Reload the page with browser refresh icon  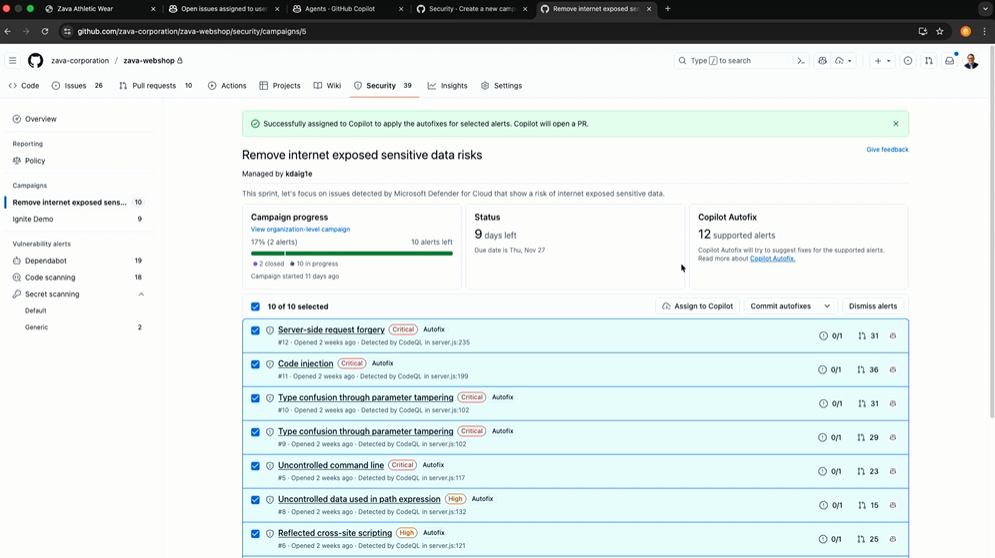44,31
